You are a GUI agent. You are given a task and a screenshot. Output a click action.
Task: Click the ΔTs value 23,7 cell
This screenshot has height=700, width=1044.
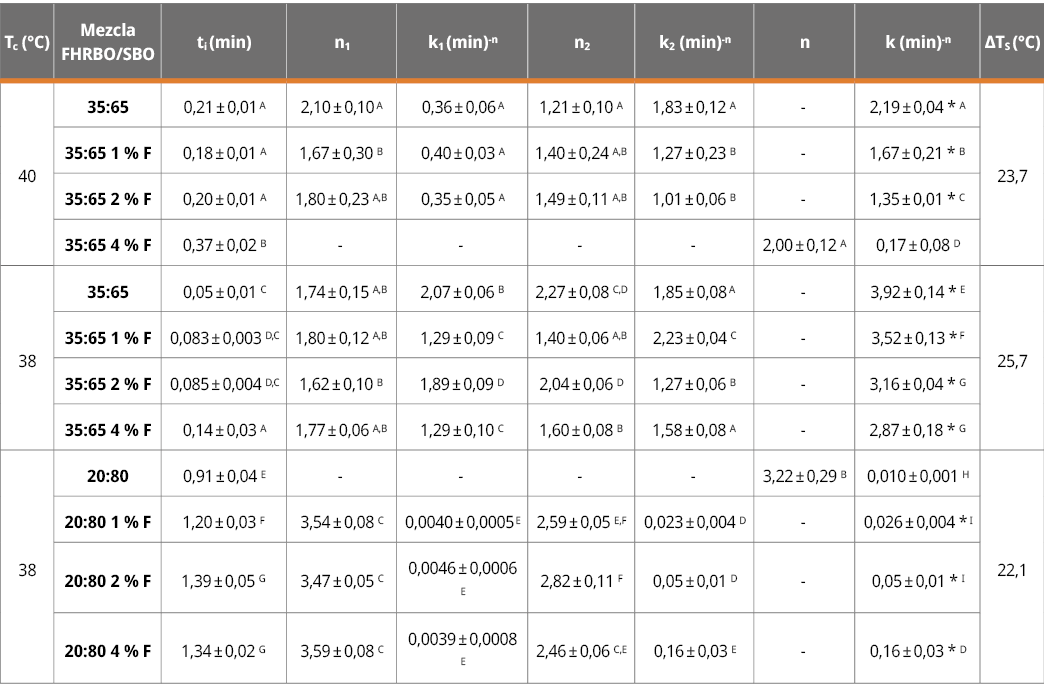1011,175
